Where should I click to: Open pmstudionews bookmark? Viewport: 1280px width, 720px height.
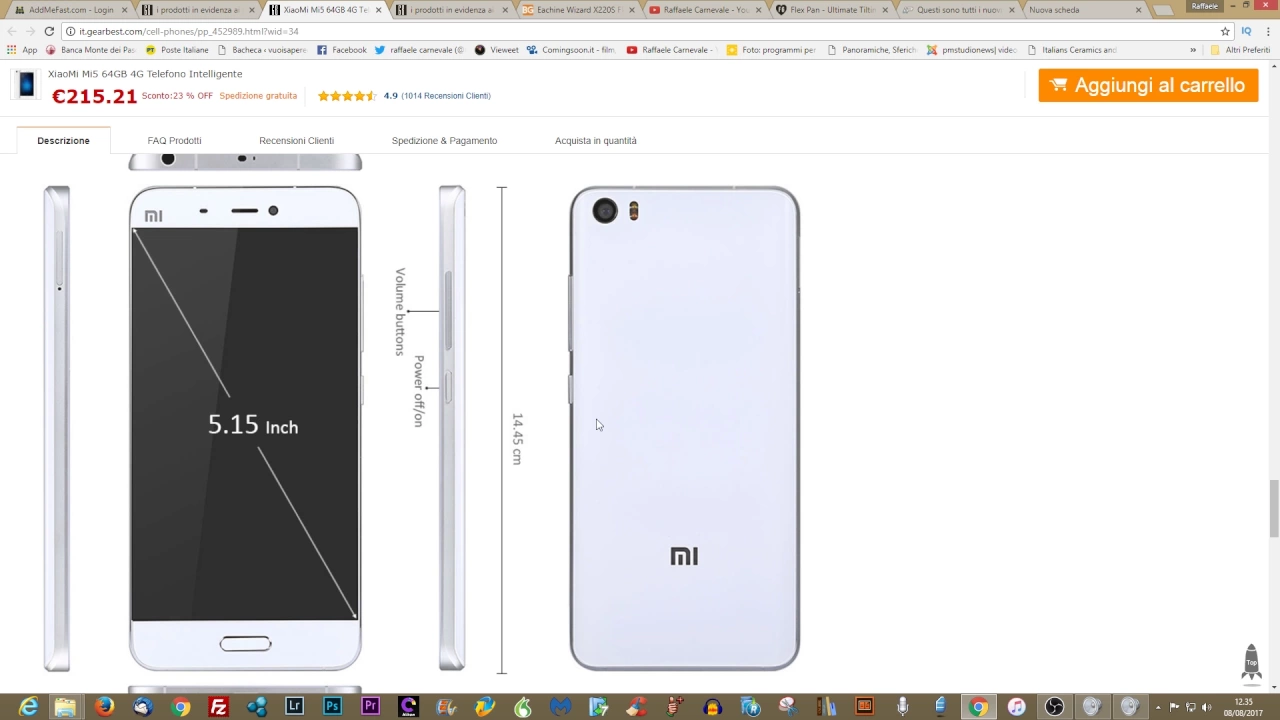[x=971, y=50]
